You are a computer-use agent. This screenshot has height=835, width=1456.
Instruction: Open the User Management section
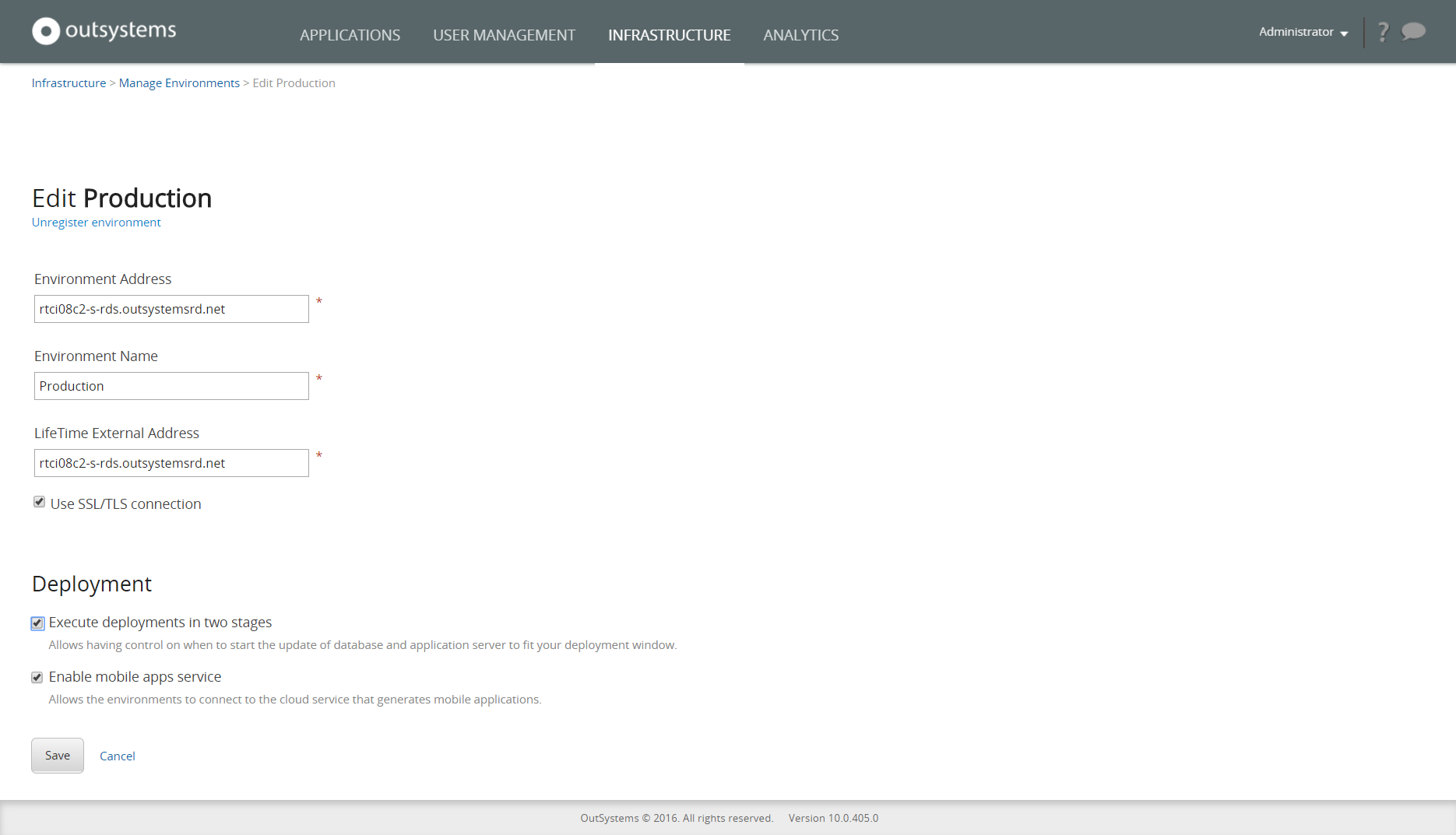point(505,35)
